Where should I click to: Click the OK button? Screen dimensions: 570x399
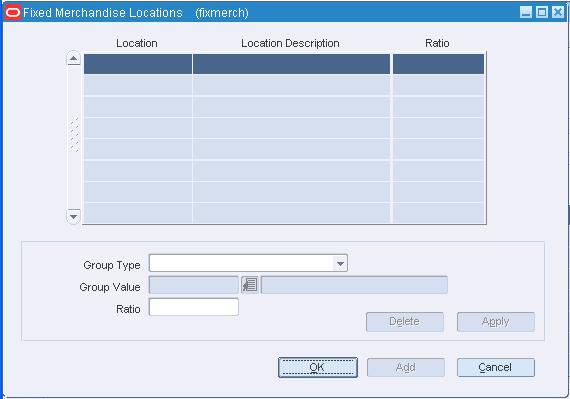(318, 367)
